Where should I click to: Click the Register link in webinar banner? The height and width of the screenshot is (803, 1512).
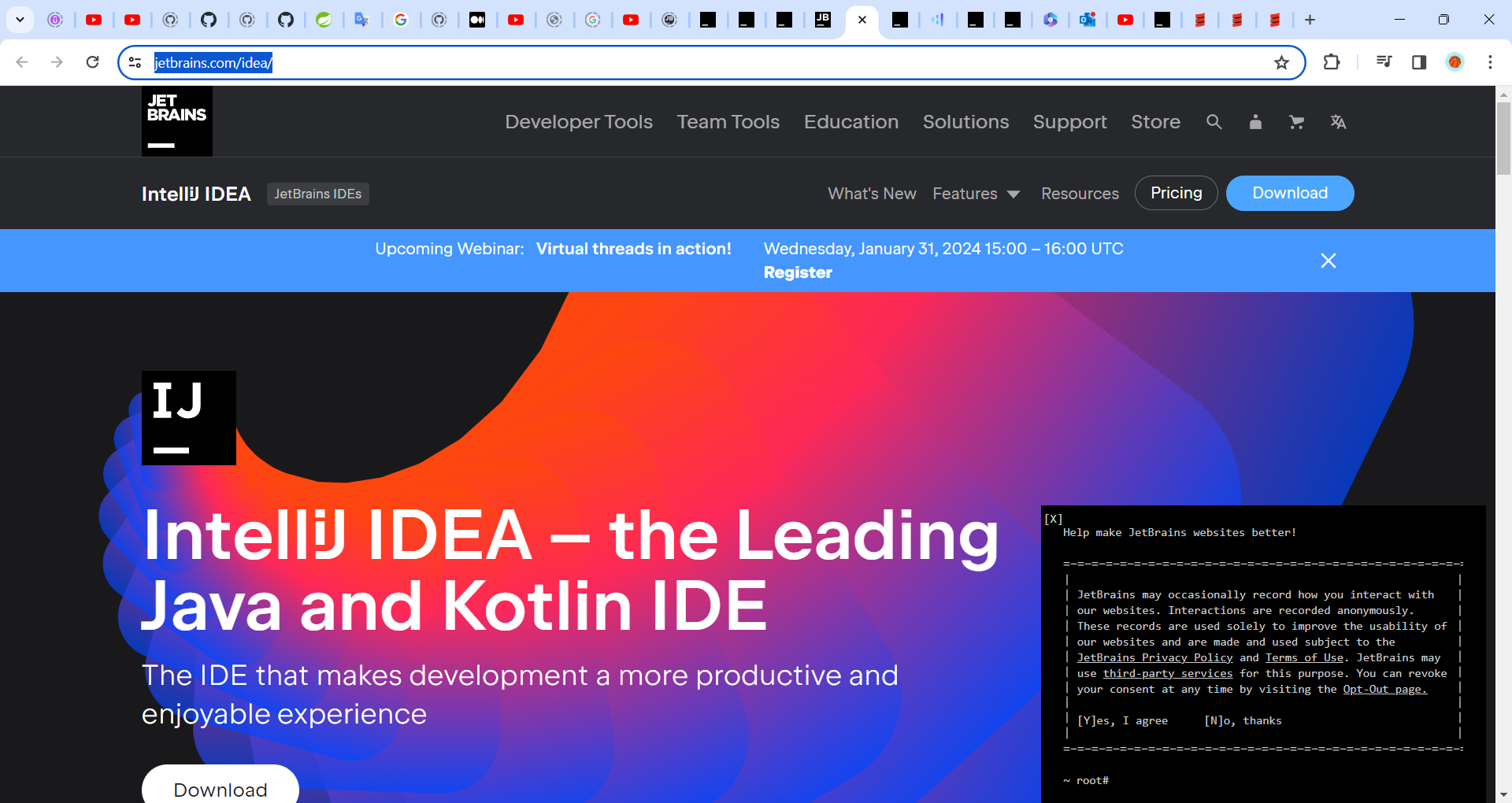(x=798, y=272)
